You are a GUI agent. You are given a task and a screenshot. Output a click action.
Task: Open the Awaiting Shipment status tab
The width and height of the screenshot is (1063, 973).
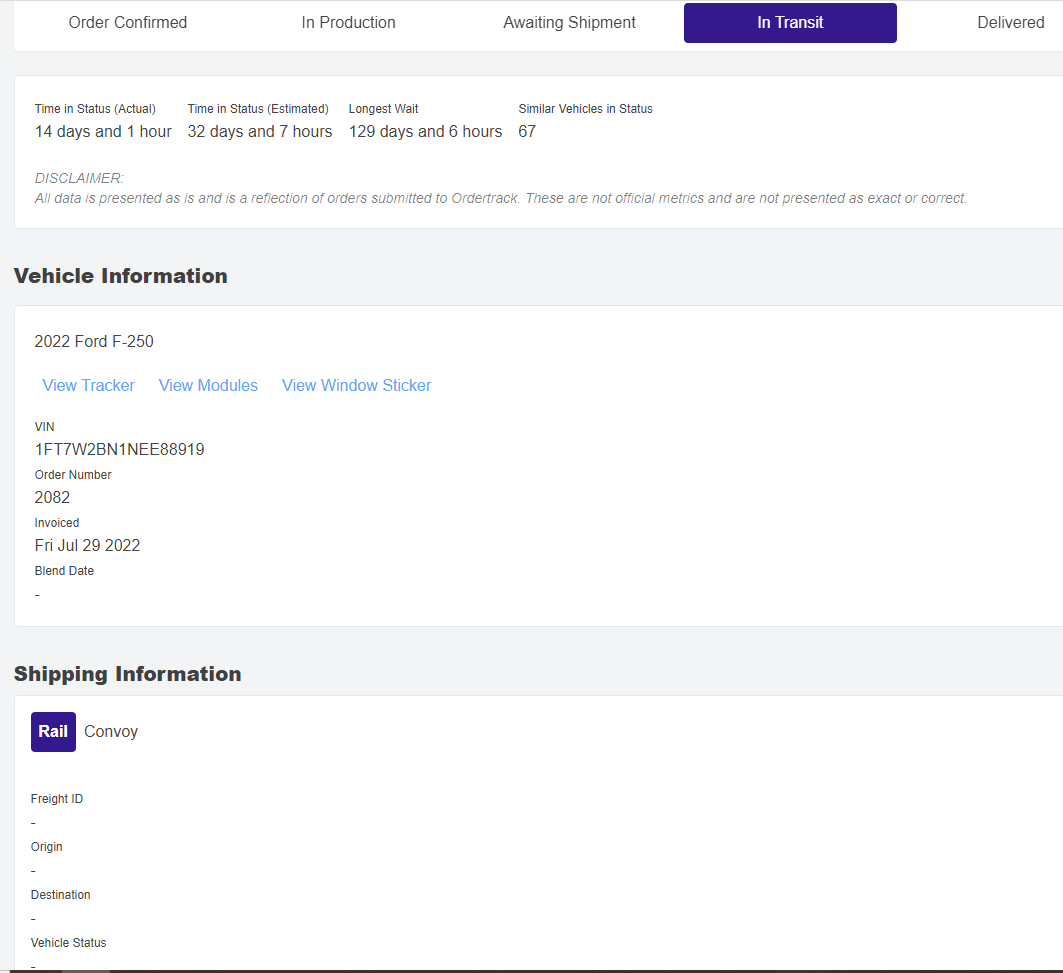569,23
